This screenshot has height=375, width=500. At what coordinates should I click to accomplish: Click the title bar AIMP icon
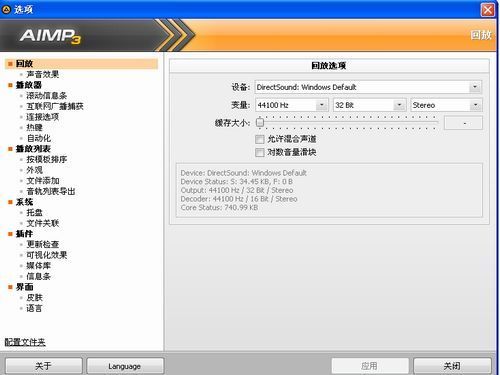pos(6,10)
